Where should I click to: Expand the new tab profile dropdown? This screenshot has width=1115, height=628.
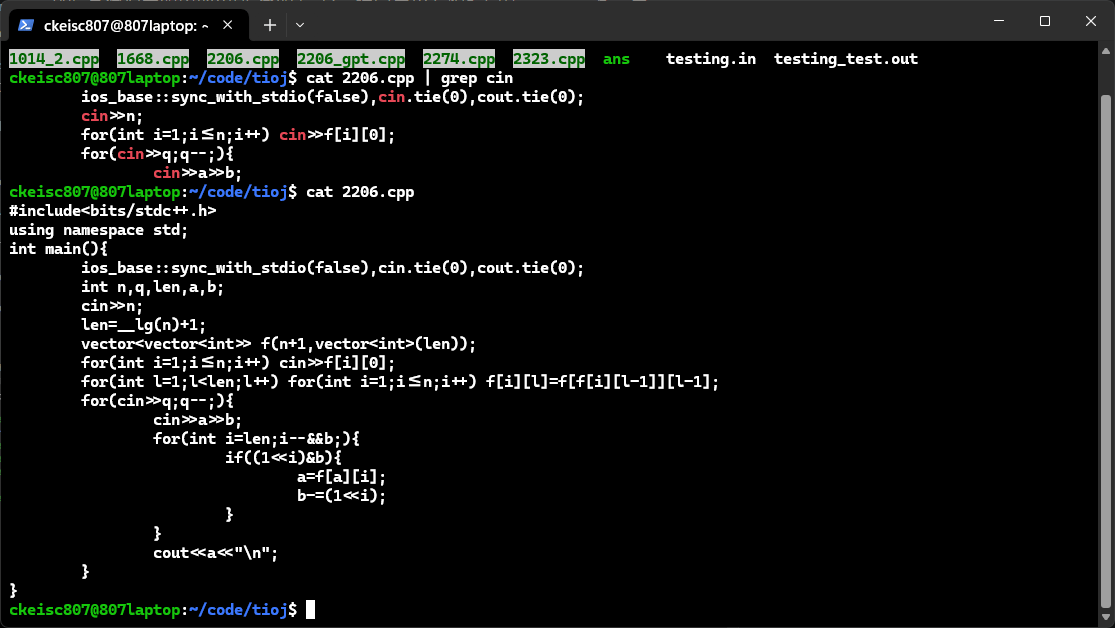tap(300, 24)
